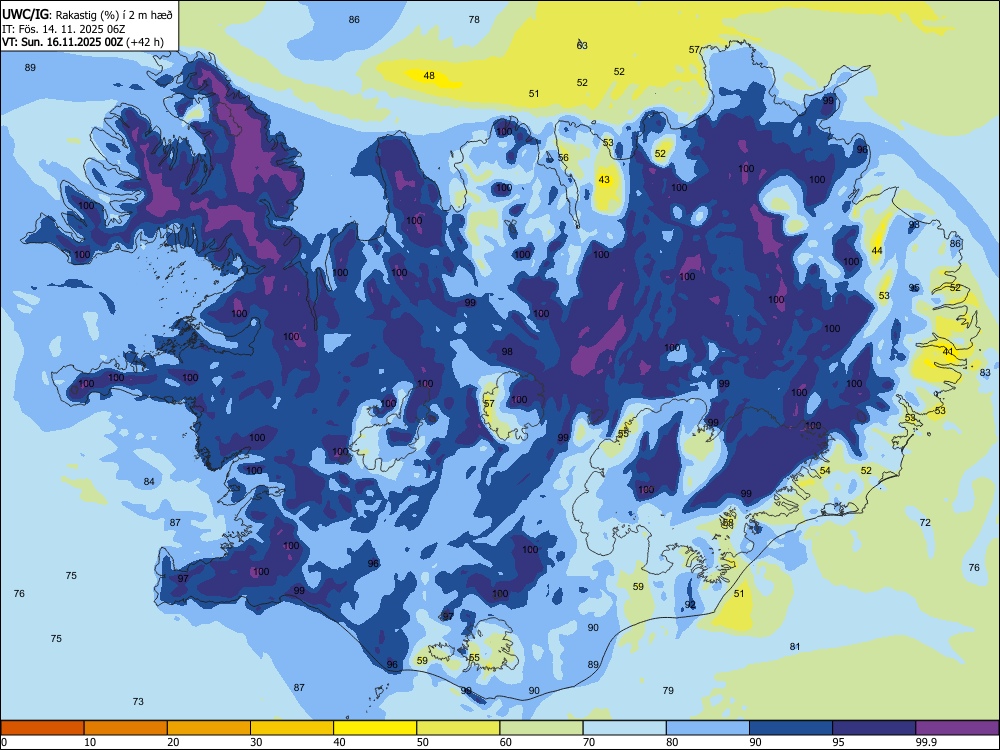
Task: Choose the 80–90 medium blue legend swatch
Action: point(708,728)
